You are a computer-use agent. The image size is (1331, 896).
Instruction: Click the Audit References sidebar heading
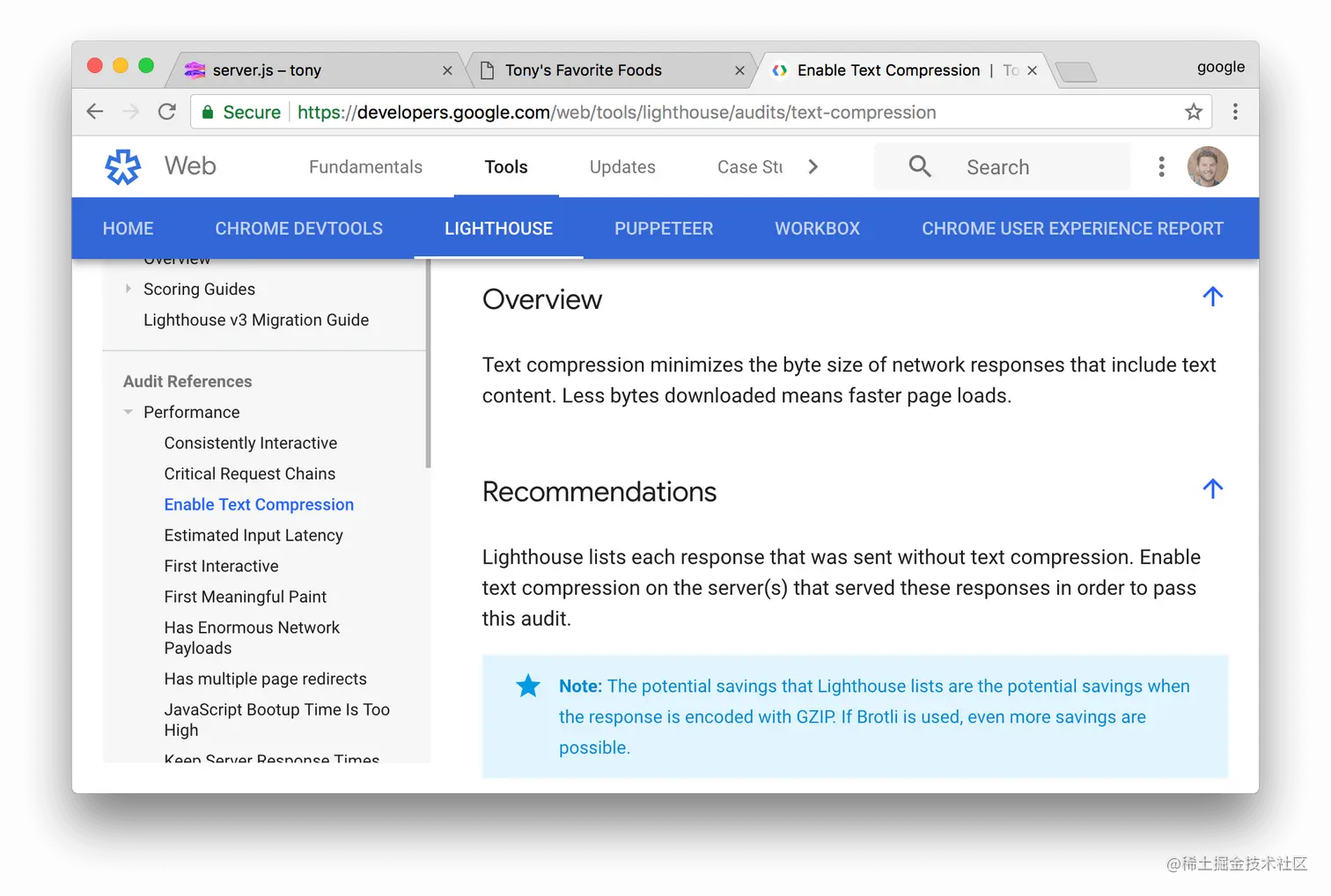(x=188, y=382)
